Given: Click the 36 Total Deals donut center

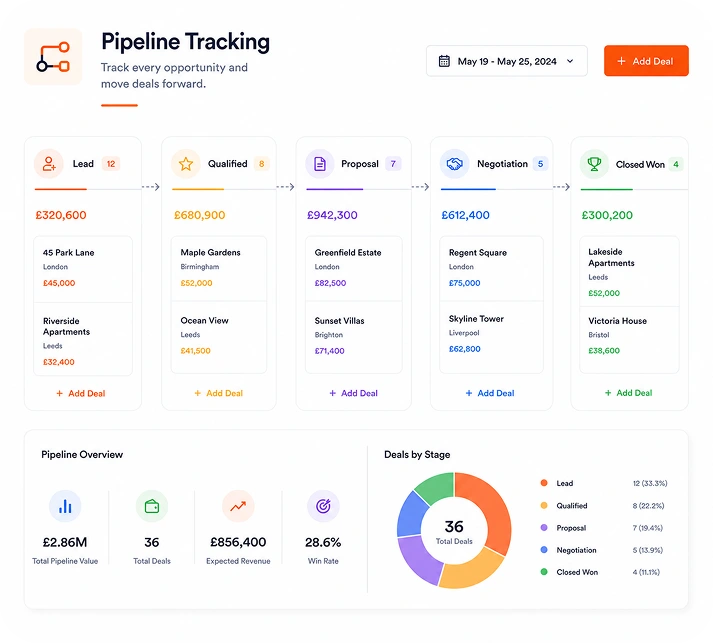Looking at the screenshot, I should 454,531.
